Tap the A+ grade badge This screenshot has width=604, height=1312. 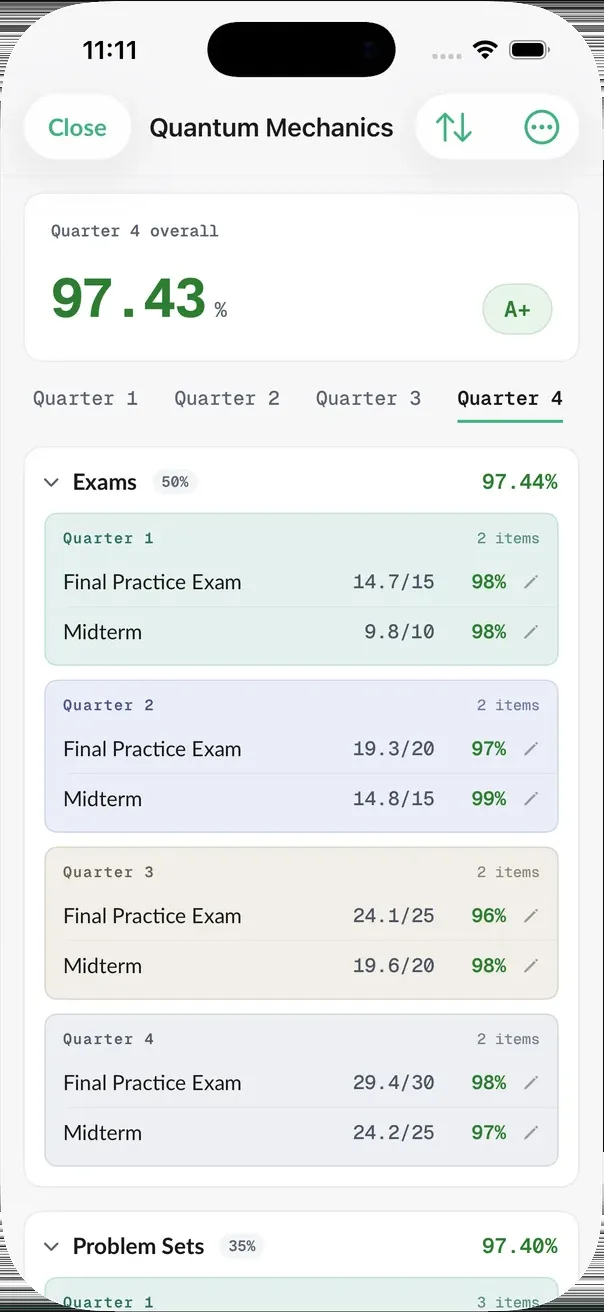(517, 309)
